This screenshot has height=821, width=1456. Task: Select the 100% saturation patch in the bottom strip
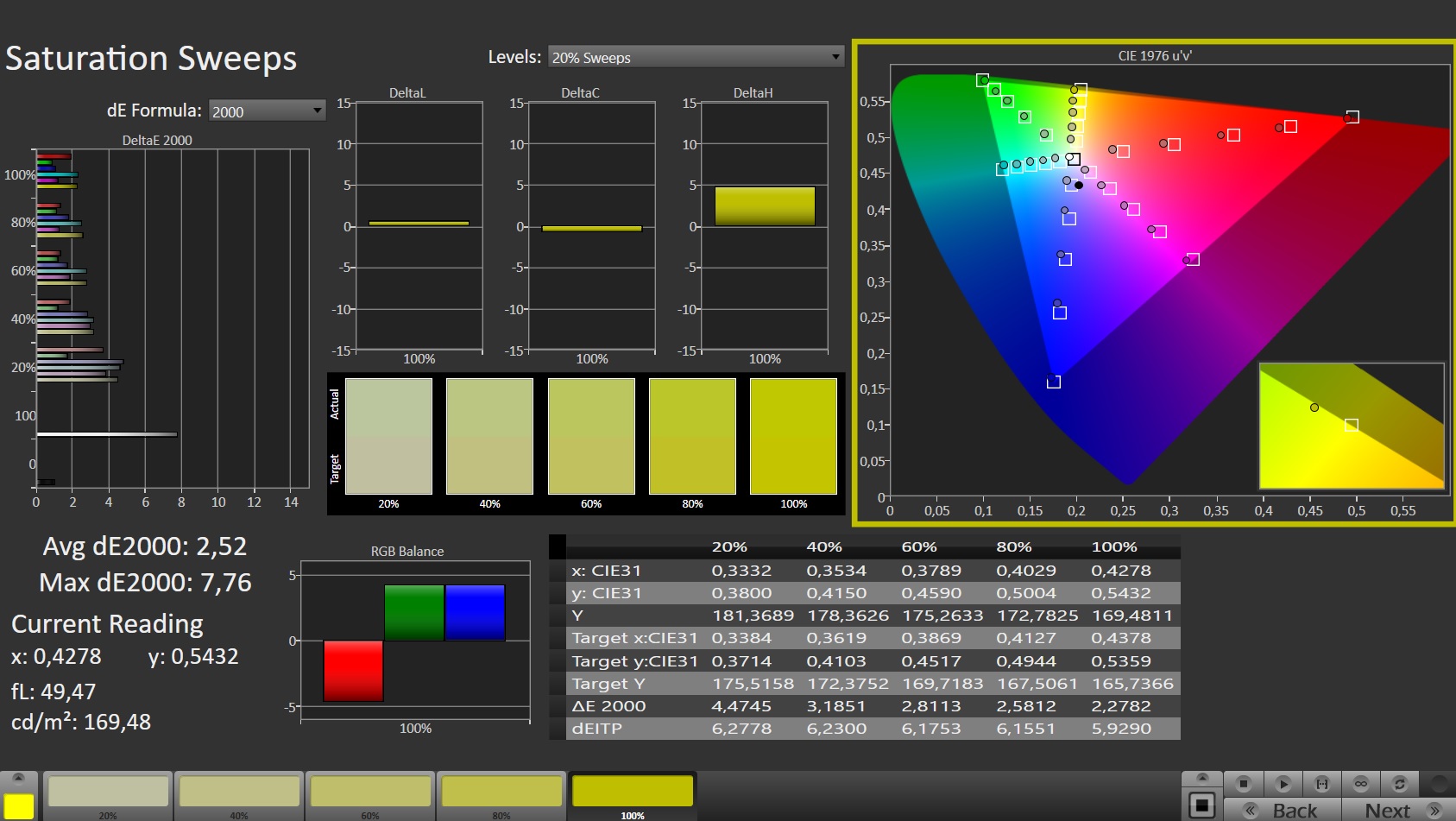[x=633, y=796]
